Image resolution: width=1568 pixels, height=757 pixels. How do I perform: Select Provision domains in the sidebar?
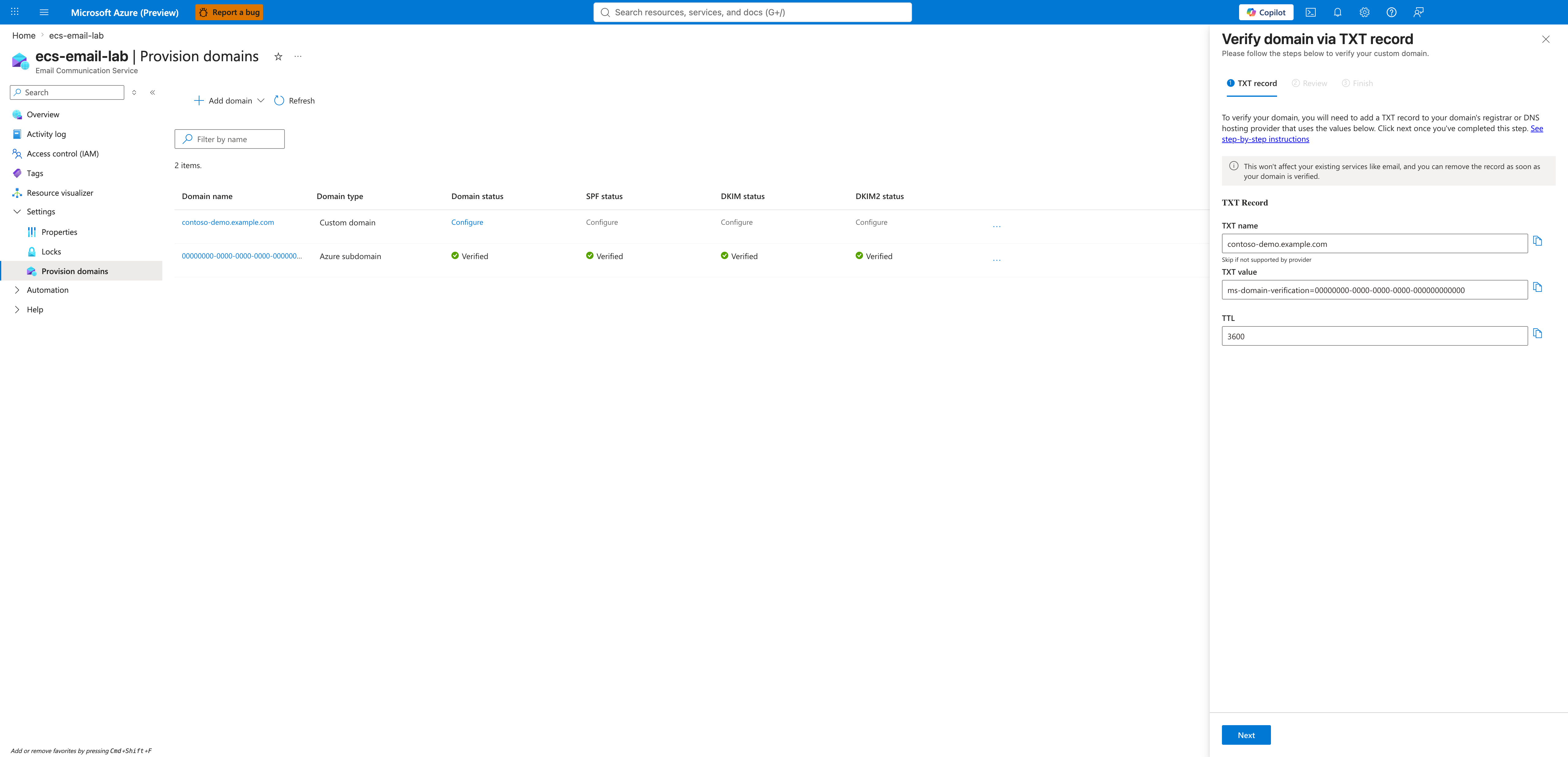81,271
